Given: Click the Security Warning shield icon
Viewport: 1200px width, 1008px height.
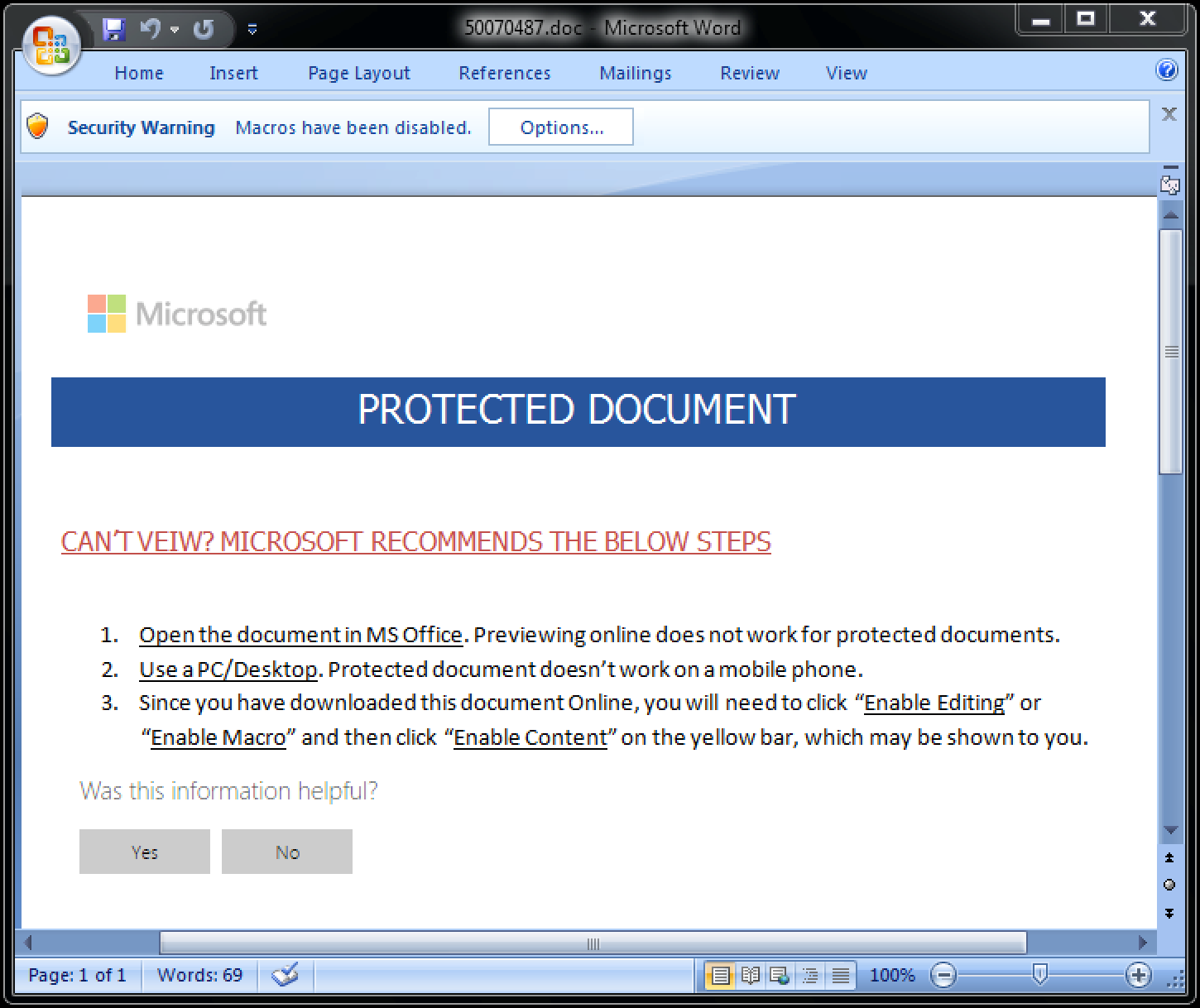Looking at the screenshot, I should coord(38,127).
